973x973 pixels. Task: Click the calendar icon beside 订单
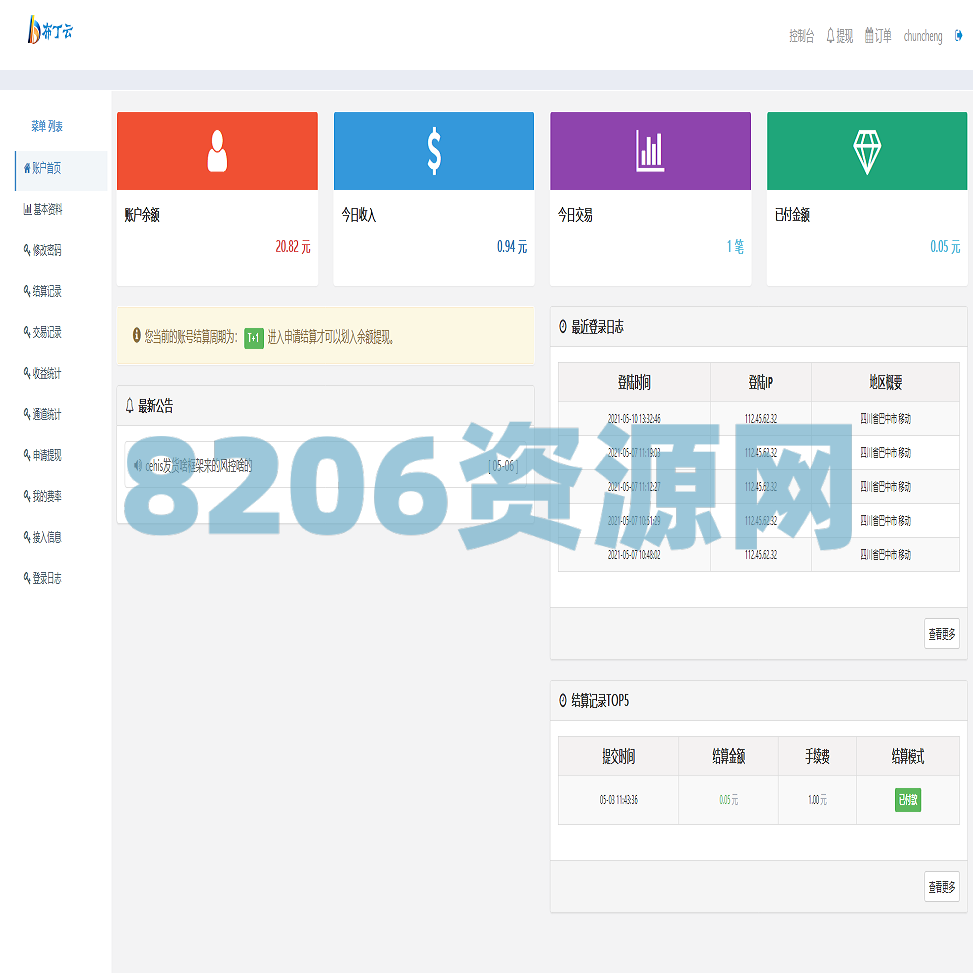click(869, 36)
